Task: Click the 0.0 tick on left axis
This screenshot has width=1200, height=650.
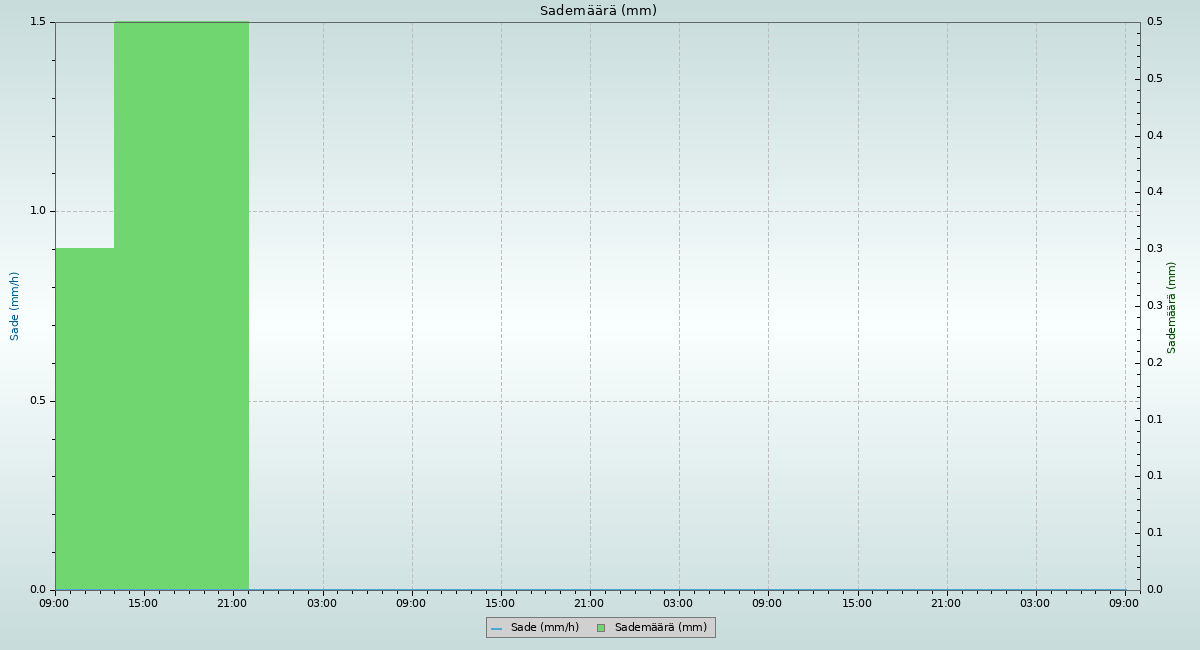Action: 38,590
